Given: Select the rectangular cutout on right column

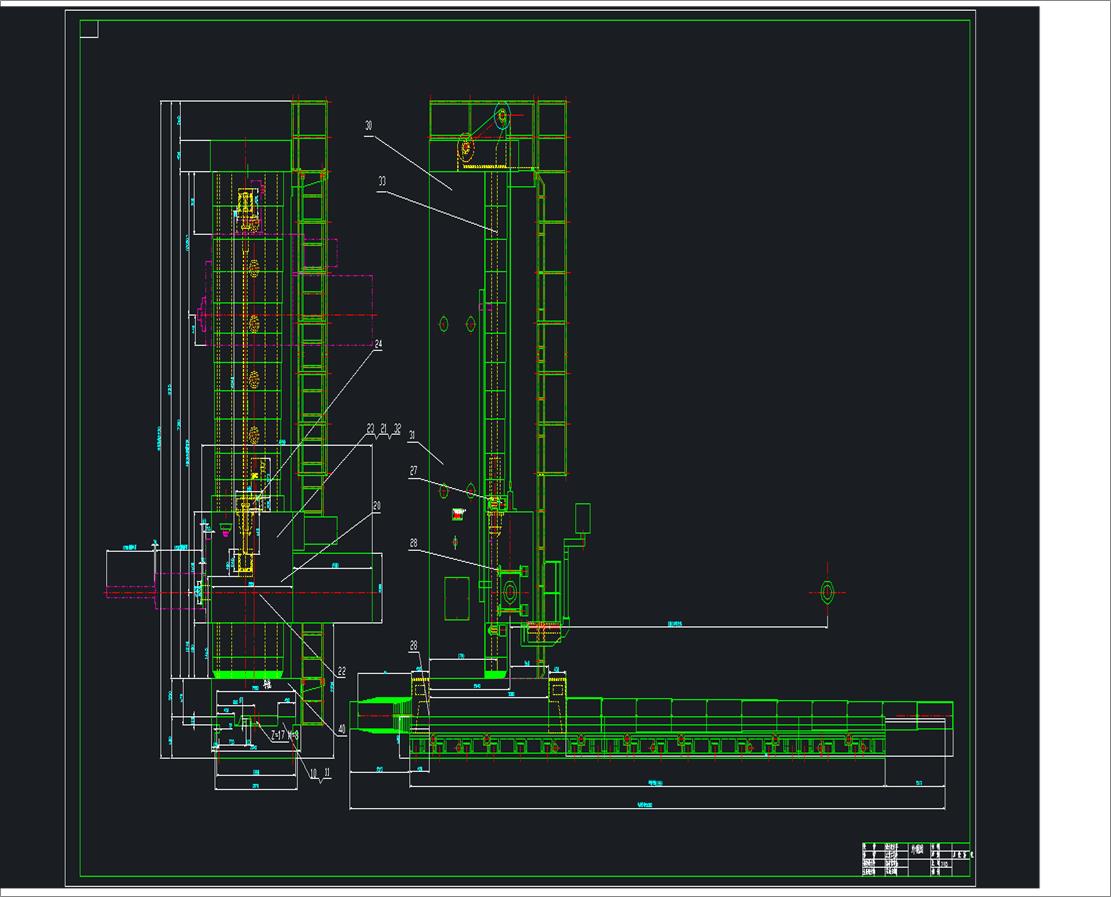Looking at the screenshot, I should coord(456,598).
